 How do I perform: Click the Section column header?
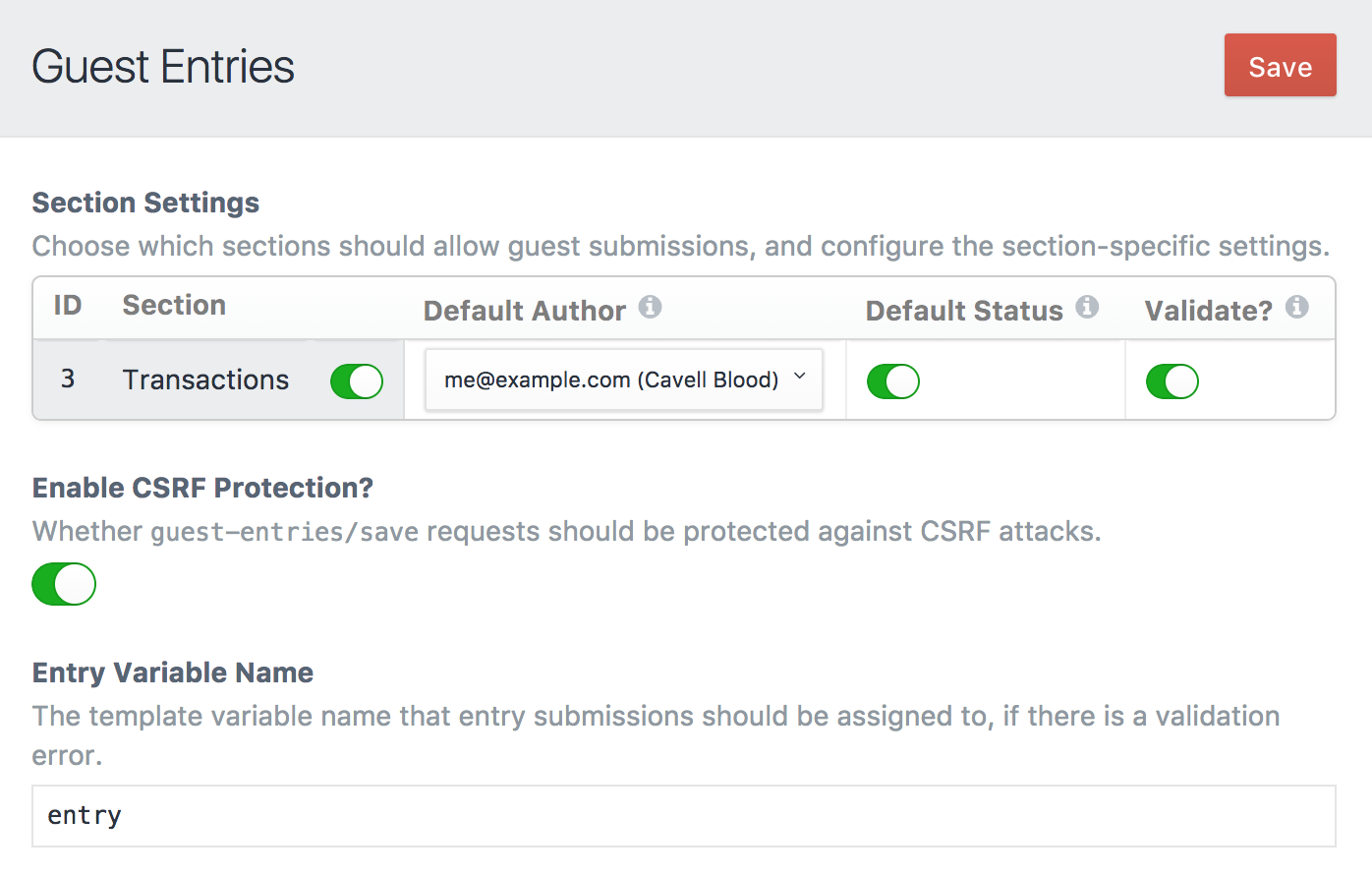coord(174,305)
